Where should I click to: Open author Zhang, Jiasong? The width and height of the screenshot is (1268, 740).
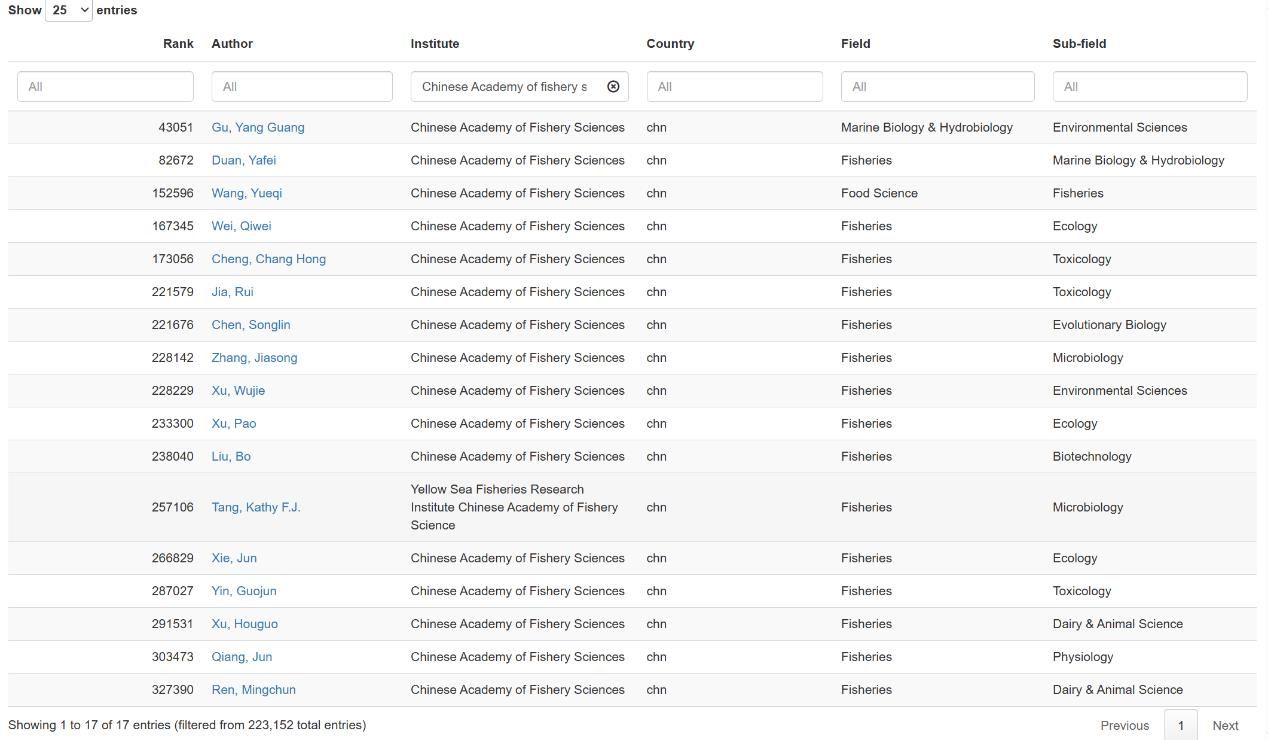(254, 358)
